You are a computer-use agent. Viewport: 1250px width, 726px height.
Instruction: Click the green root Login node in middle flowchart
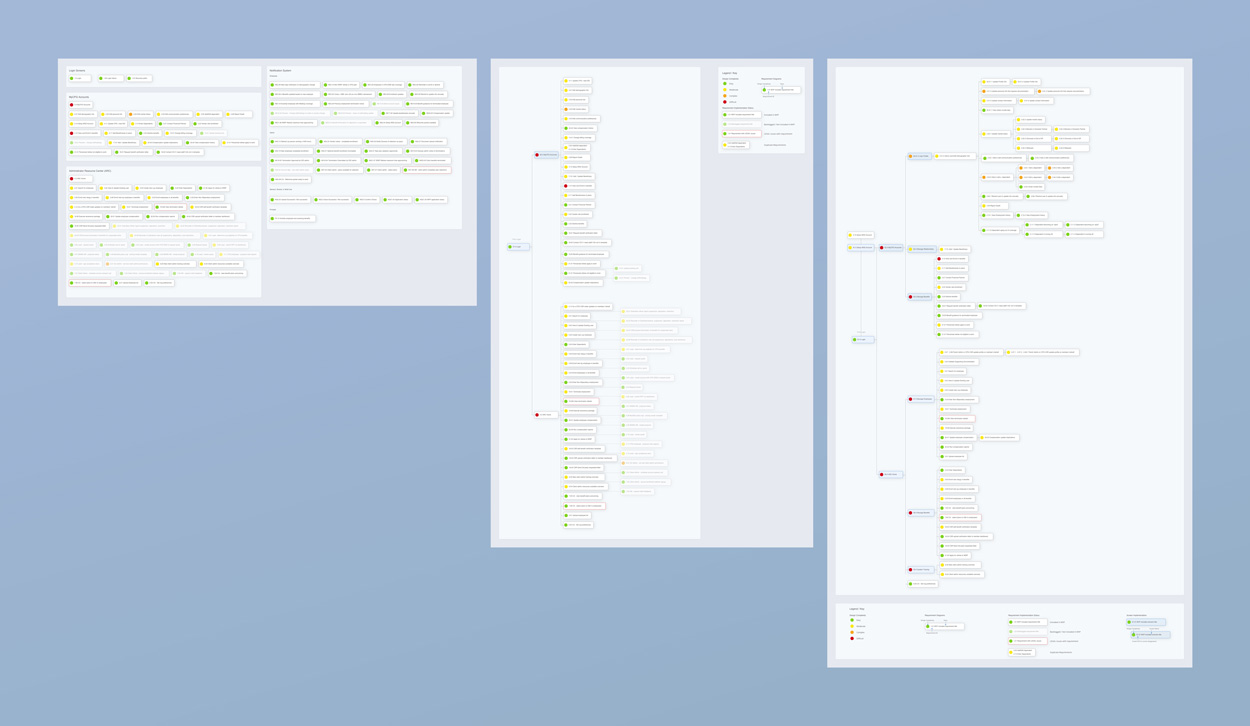pyautogui.click(x=518, y=246)
